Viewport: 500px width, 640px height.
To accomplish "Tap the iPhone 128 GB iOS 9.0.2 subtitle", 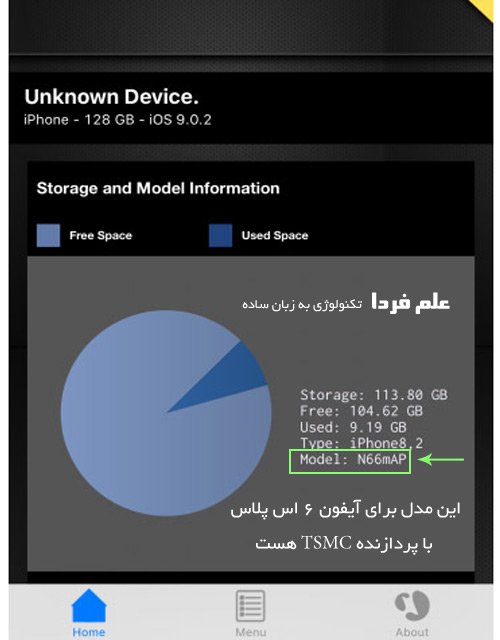I will [x=118, y=120].
